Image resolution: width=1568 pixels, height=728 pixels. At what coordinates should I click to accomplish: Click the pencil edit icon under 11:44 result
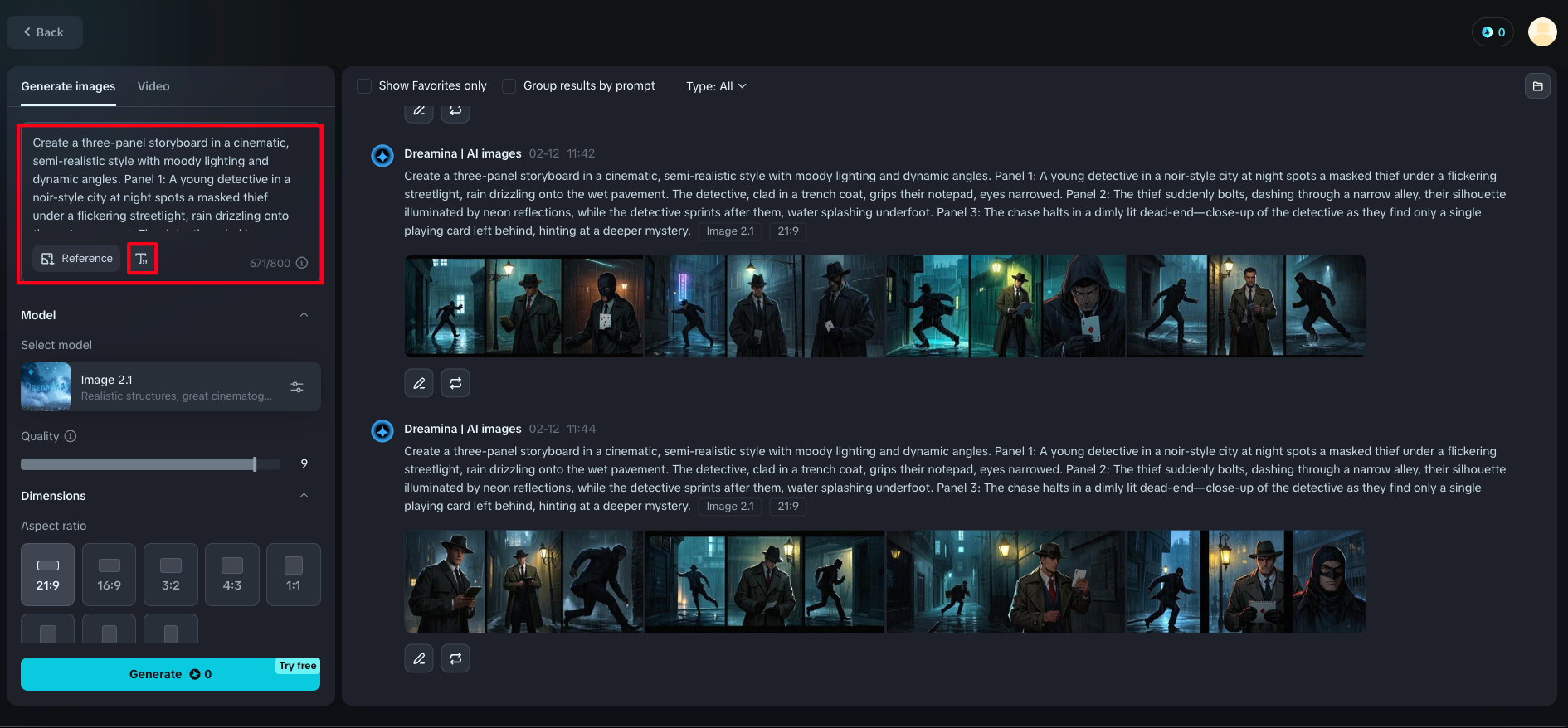[x=419, y=658]
